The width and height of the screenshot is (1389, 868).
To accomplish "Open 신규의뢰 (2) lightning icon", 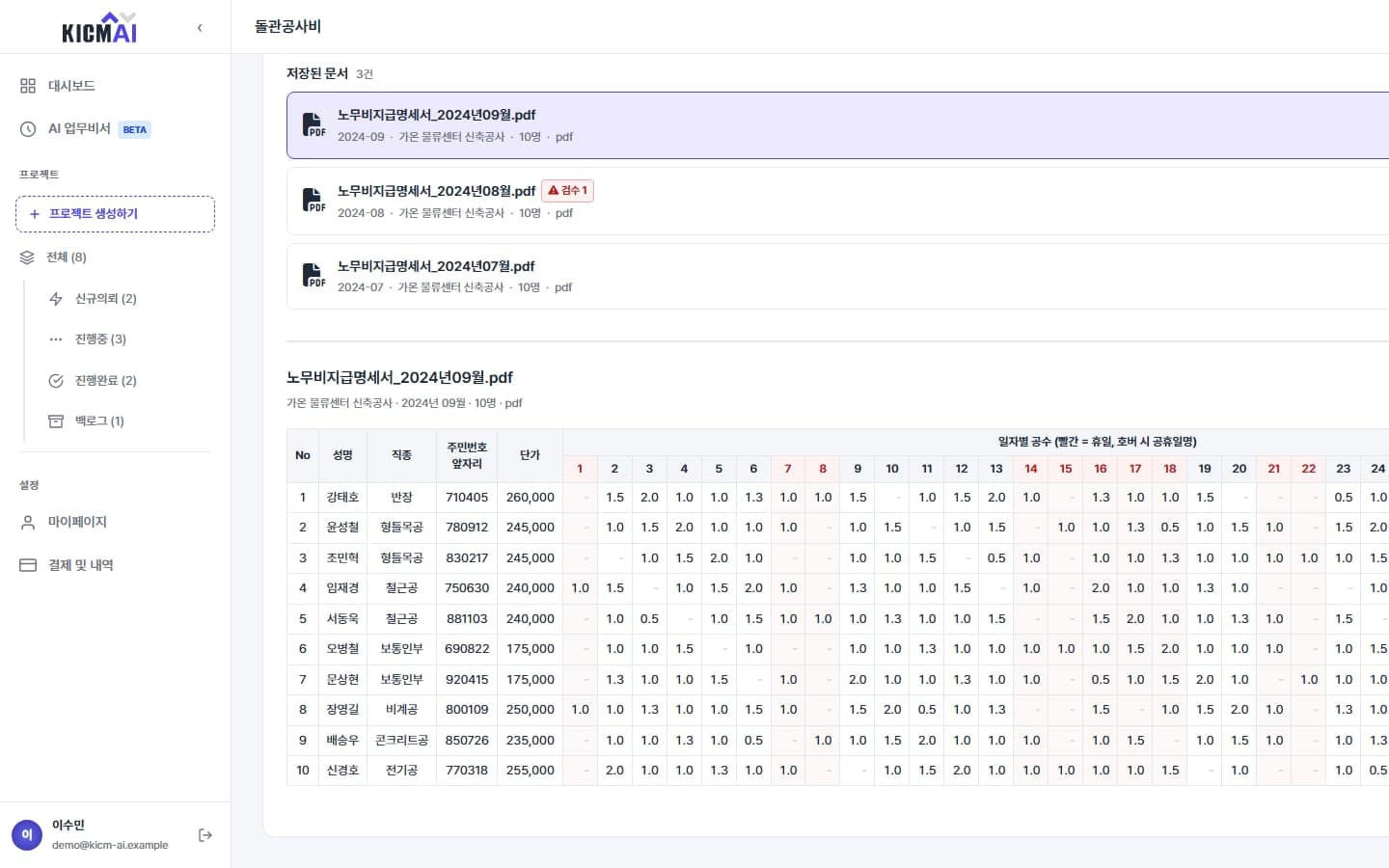I will [56, 299].
